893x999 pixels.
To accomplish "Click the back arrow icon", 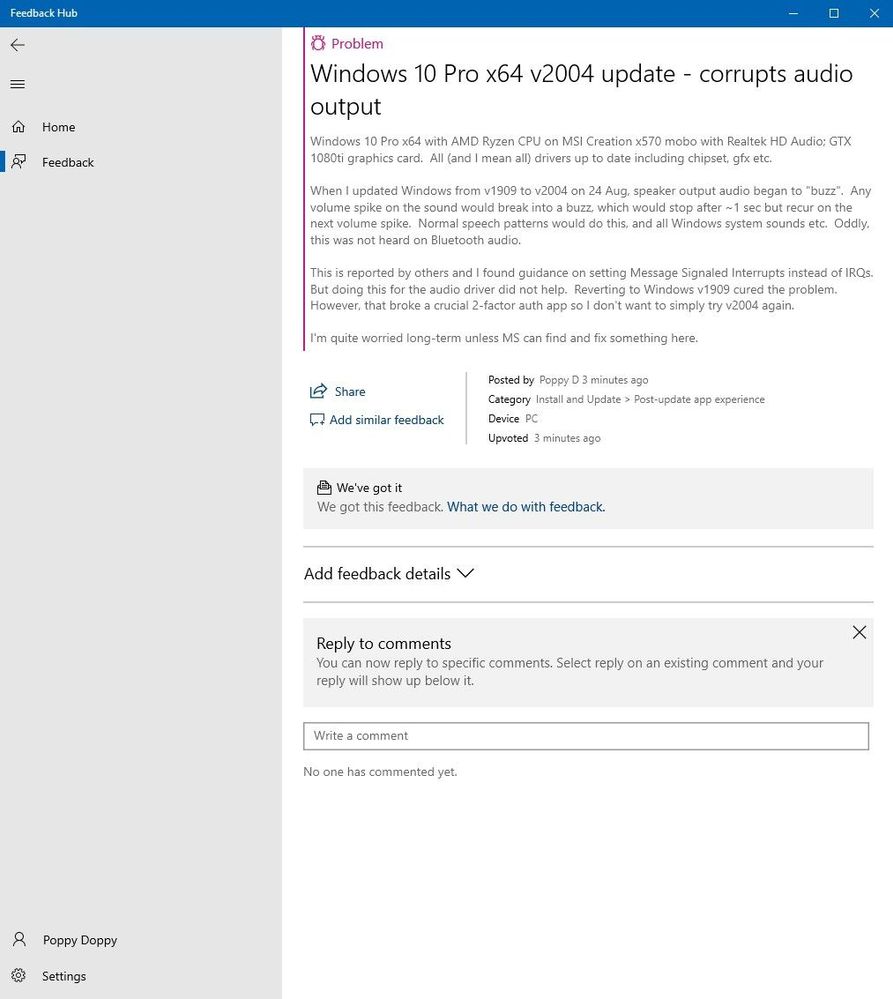I will tap(18, 45).
